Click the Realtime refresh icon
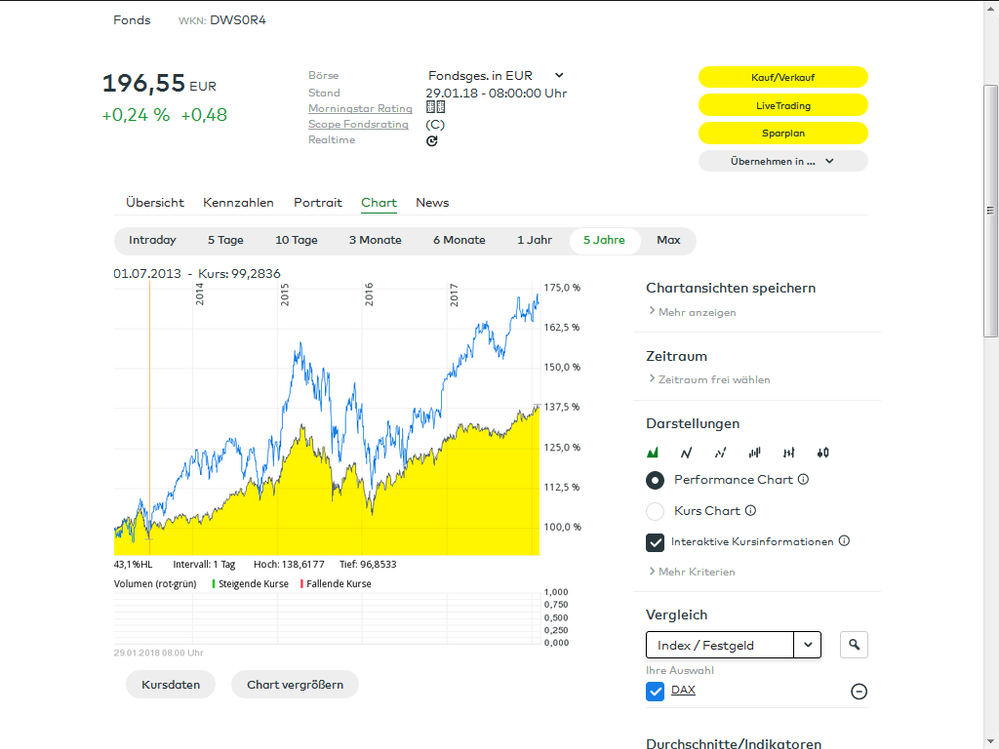999x749 pixels. click(x=431, y=141)
